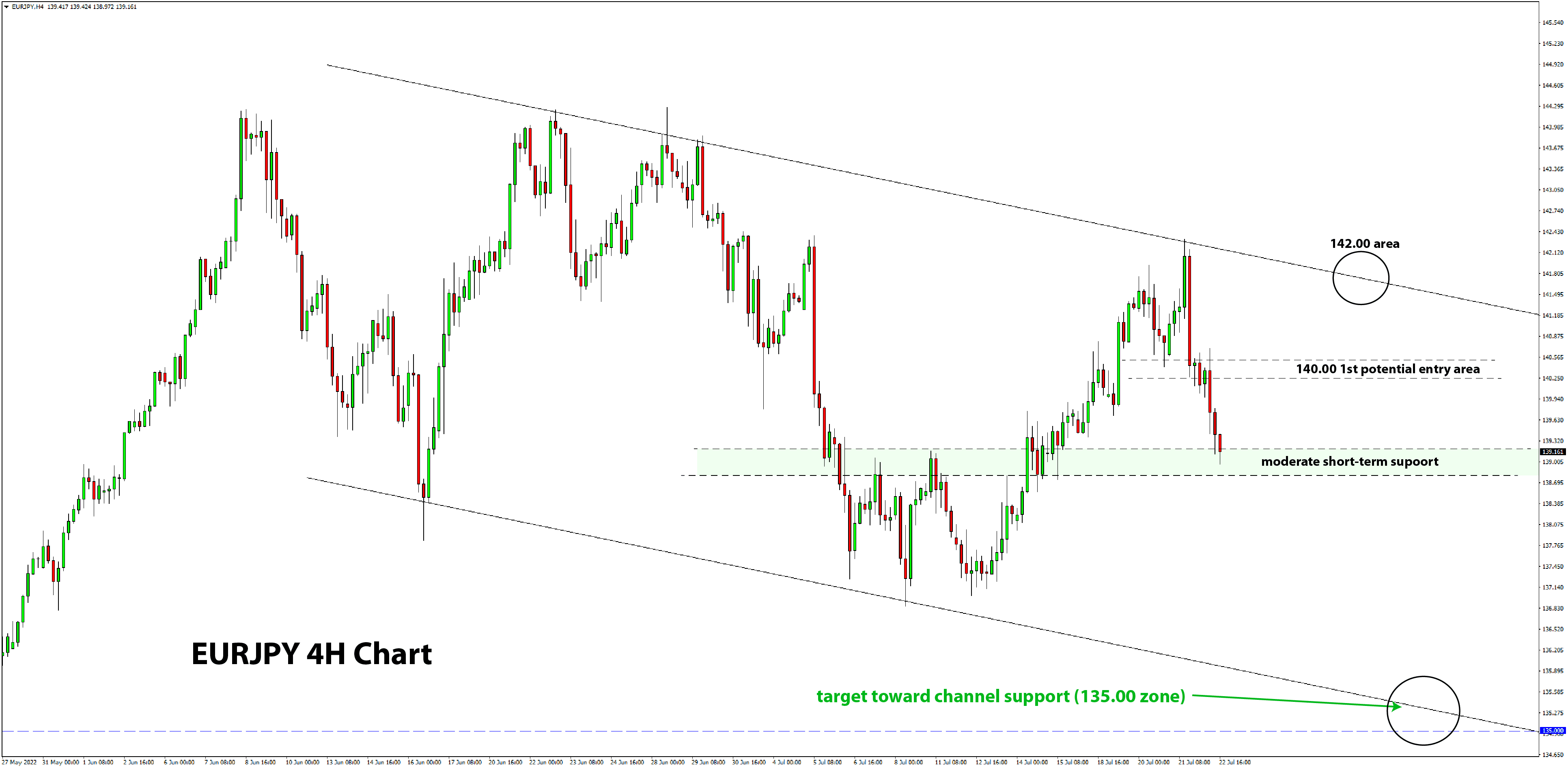
Task: Click the '22 Jul 16:00' time axis label
Action: coord(1234,762)
